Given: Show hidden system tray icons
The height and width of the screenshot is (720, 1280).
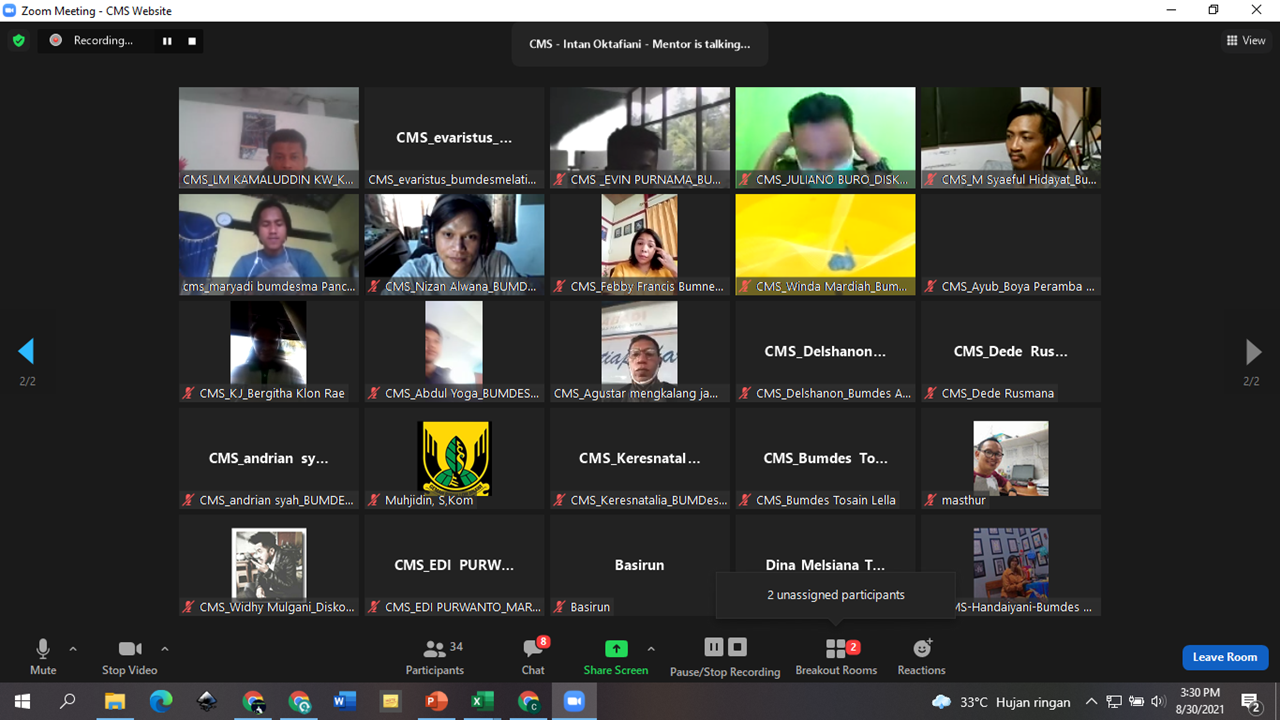Looking at the screenshot, I should [x=1091, y=702].
